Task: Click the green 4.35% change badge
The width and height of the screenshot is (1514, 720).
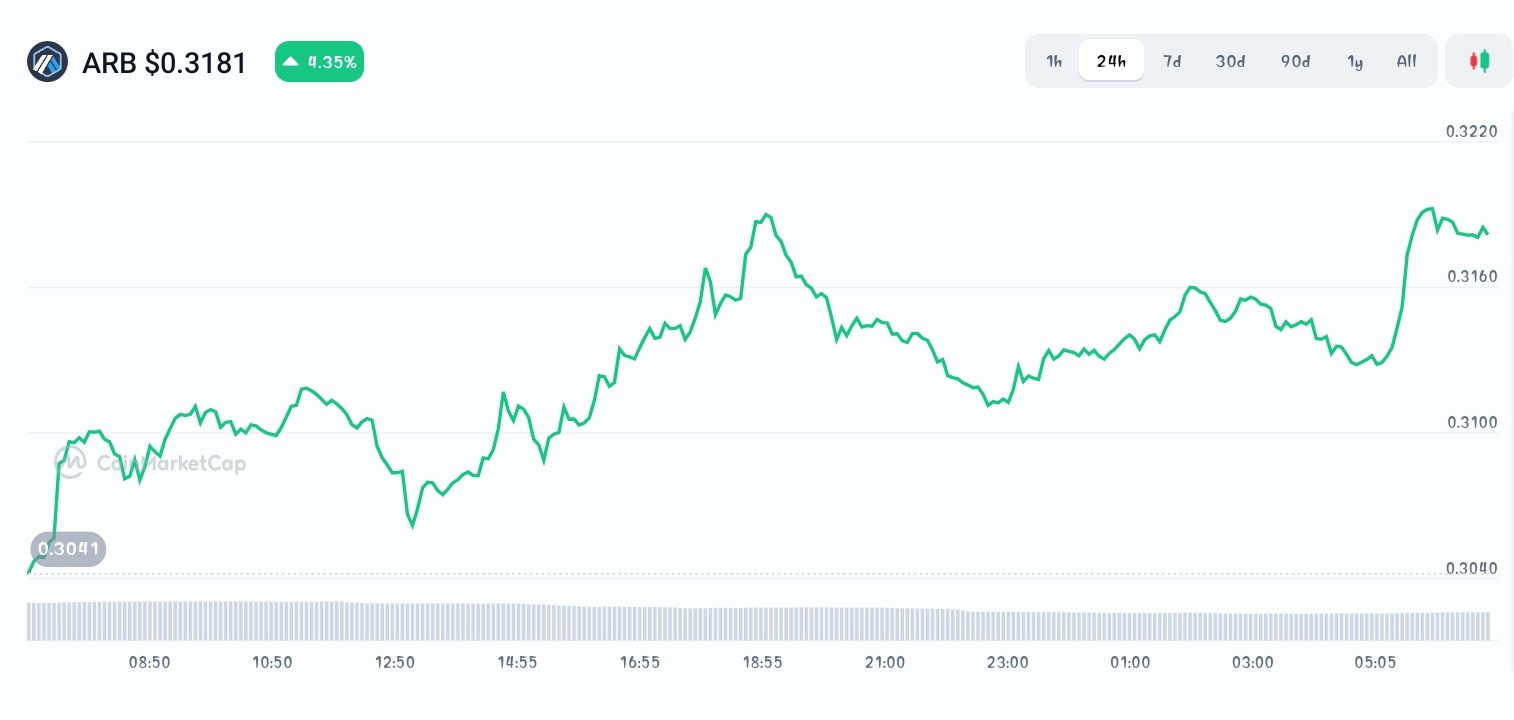Action: pyautogui.click(x=319, y=62)
